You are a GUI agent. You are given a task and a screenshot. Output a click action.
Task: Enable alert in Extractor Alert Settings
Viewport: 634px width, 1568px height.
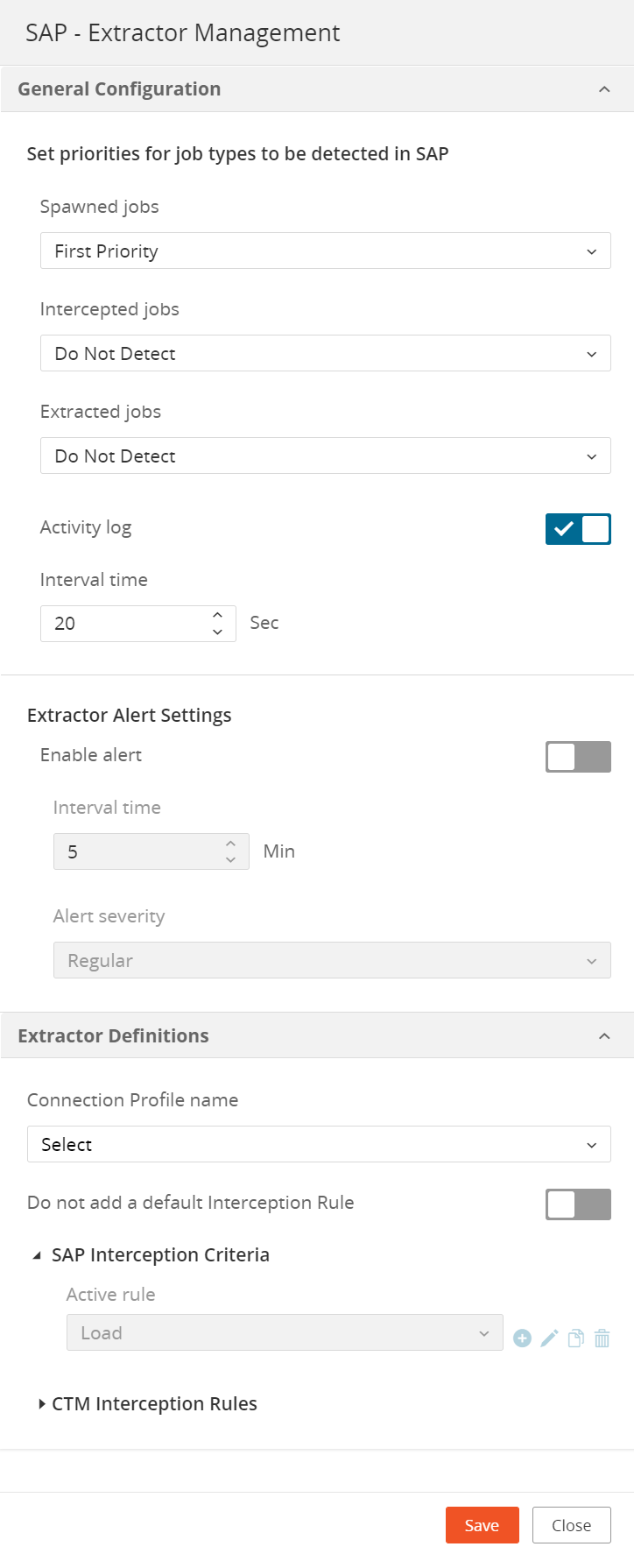578,757
